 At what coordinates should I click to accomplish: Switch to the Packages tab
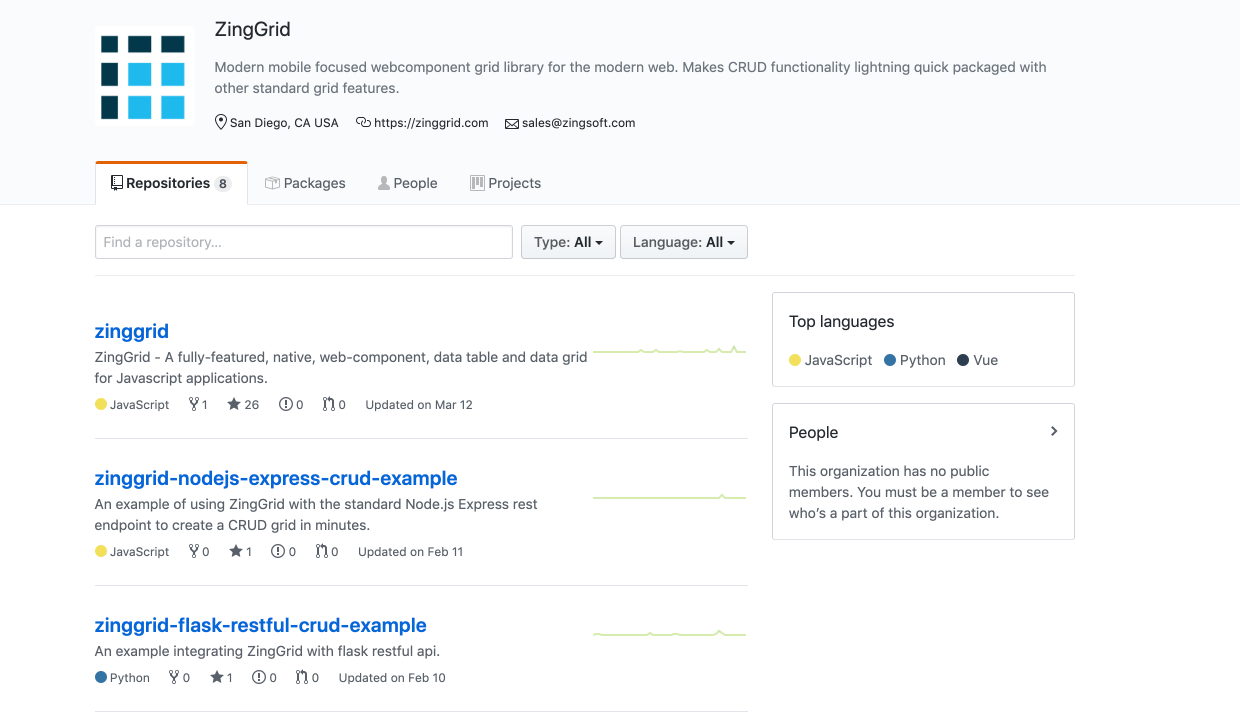coord(305,183)
